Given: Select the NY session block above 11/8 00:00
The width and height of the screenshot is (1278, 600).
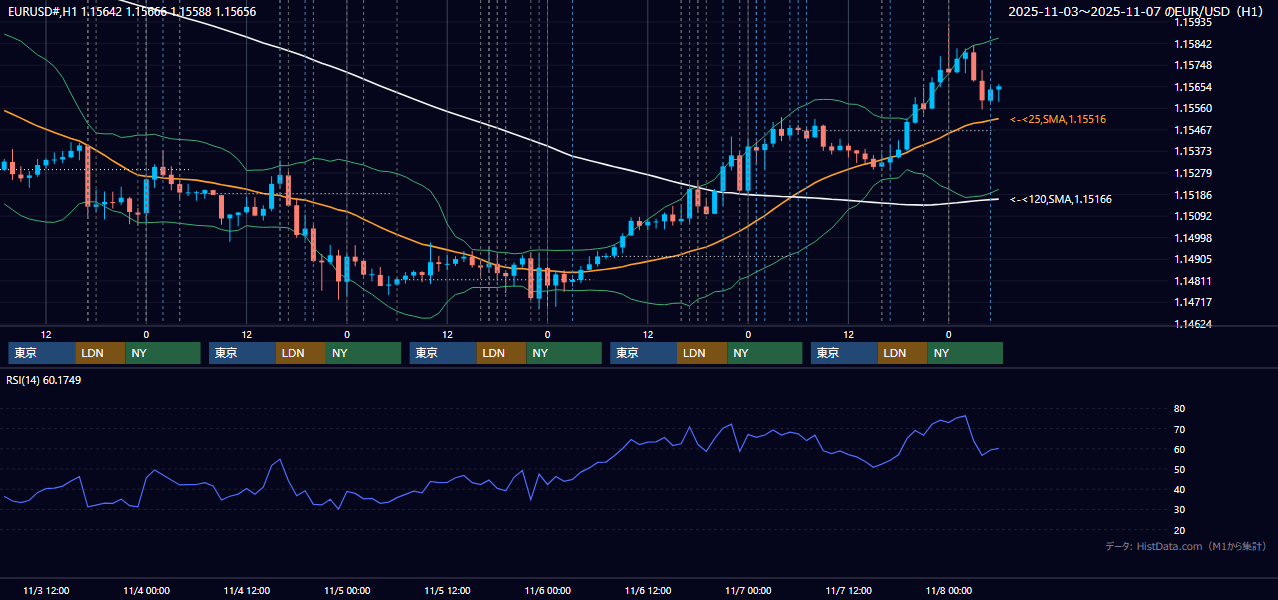Looking at the screenshot, I should [965, 353].
